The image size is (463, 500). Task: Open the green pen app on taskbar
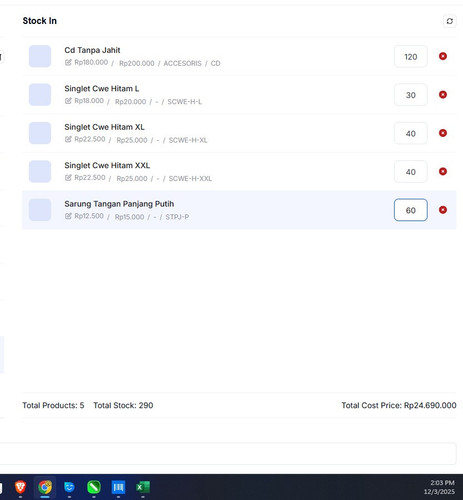click(x=94, y=487)
